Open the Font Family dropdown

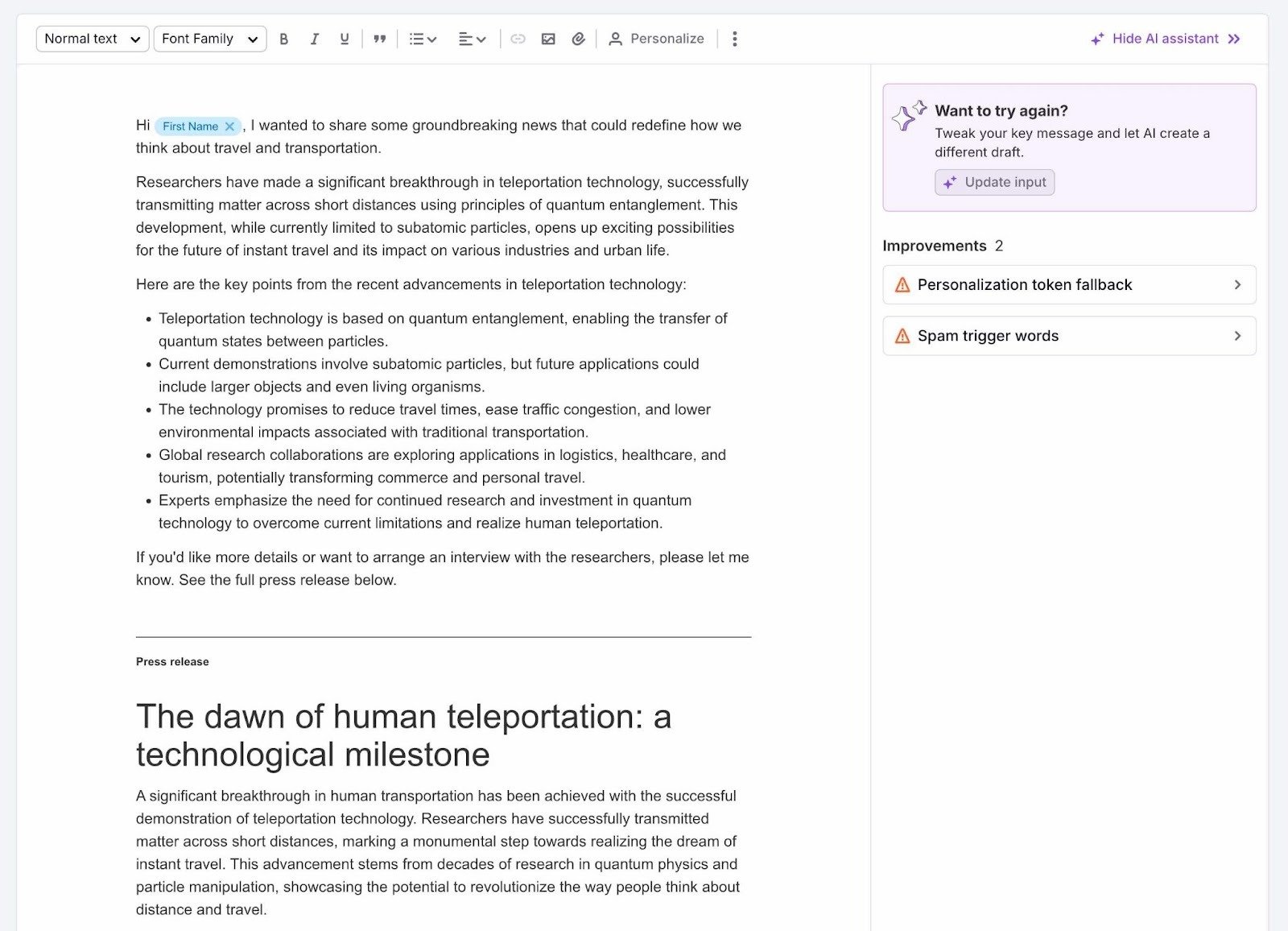208,38
